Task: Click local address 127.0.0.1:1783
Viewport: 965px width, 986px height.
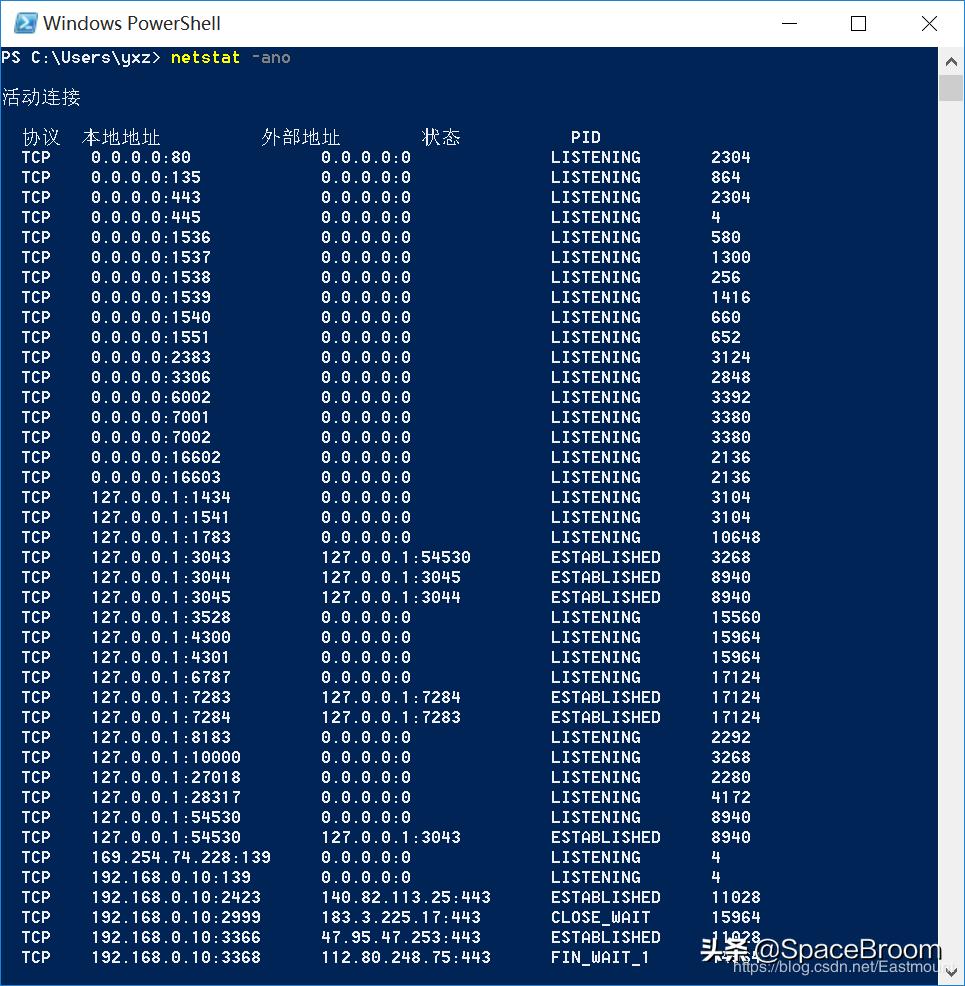Action: (x=161, y=538)
